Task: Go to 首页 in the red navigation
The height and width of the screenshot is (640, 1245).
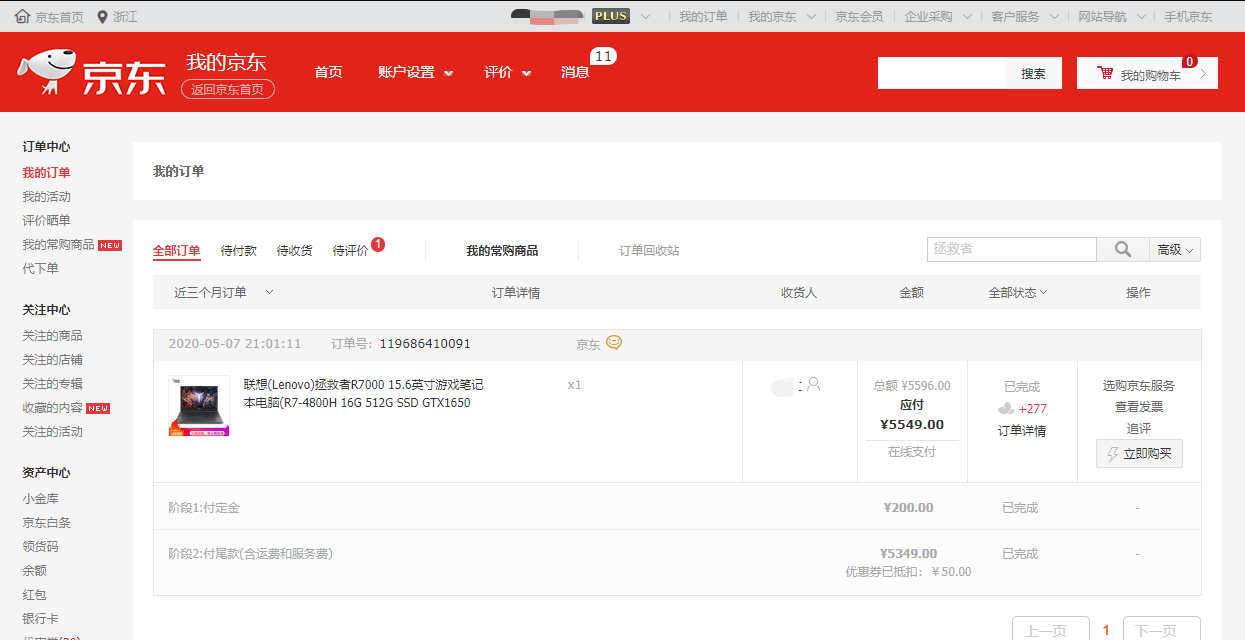Action: pos(328,72)
